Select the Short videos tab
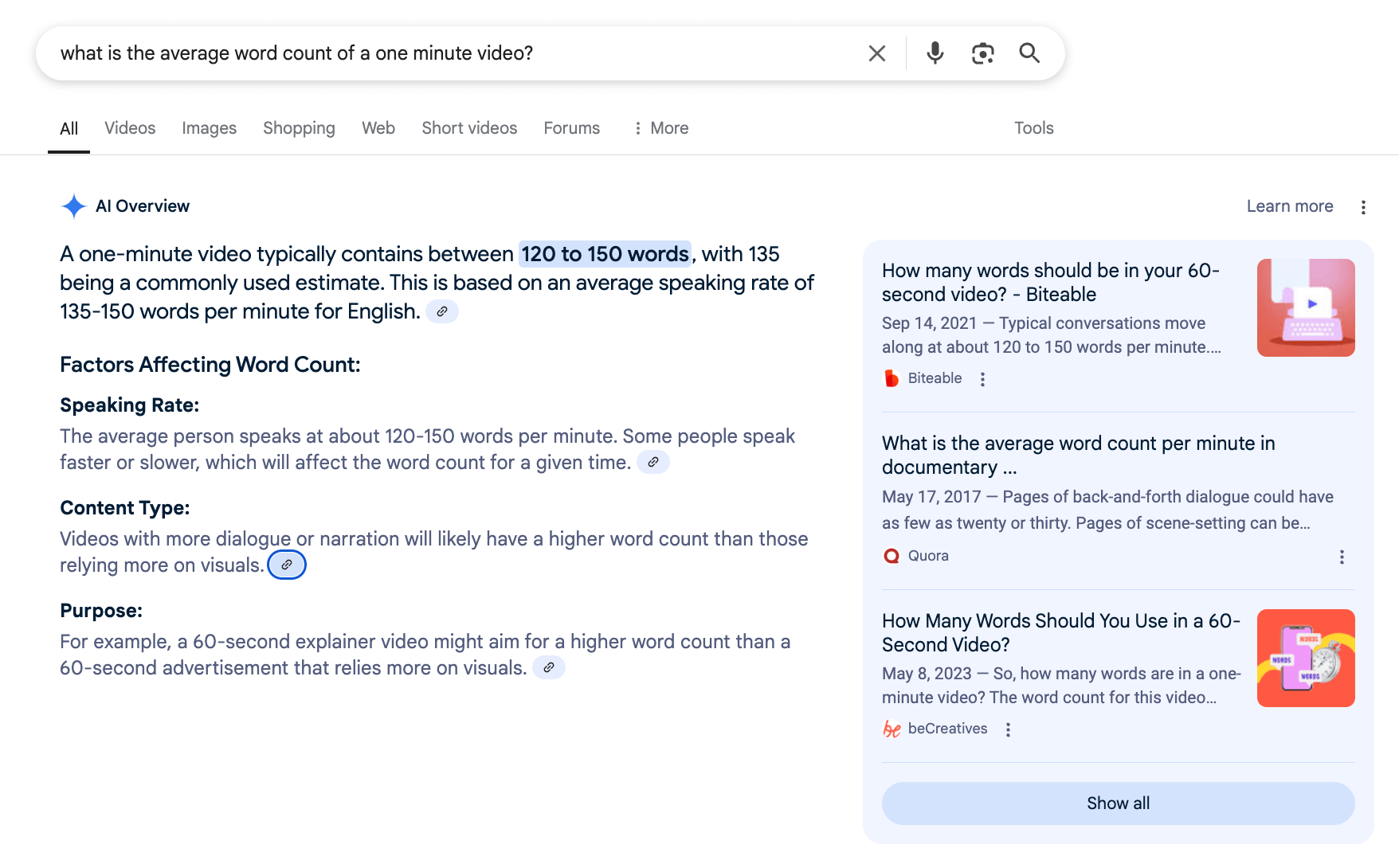This screenshot has width=1399, height=868. (469, 128)
